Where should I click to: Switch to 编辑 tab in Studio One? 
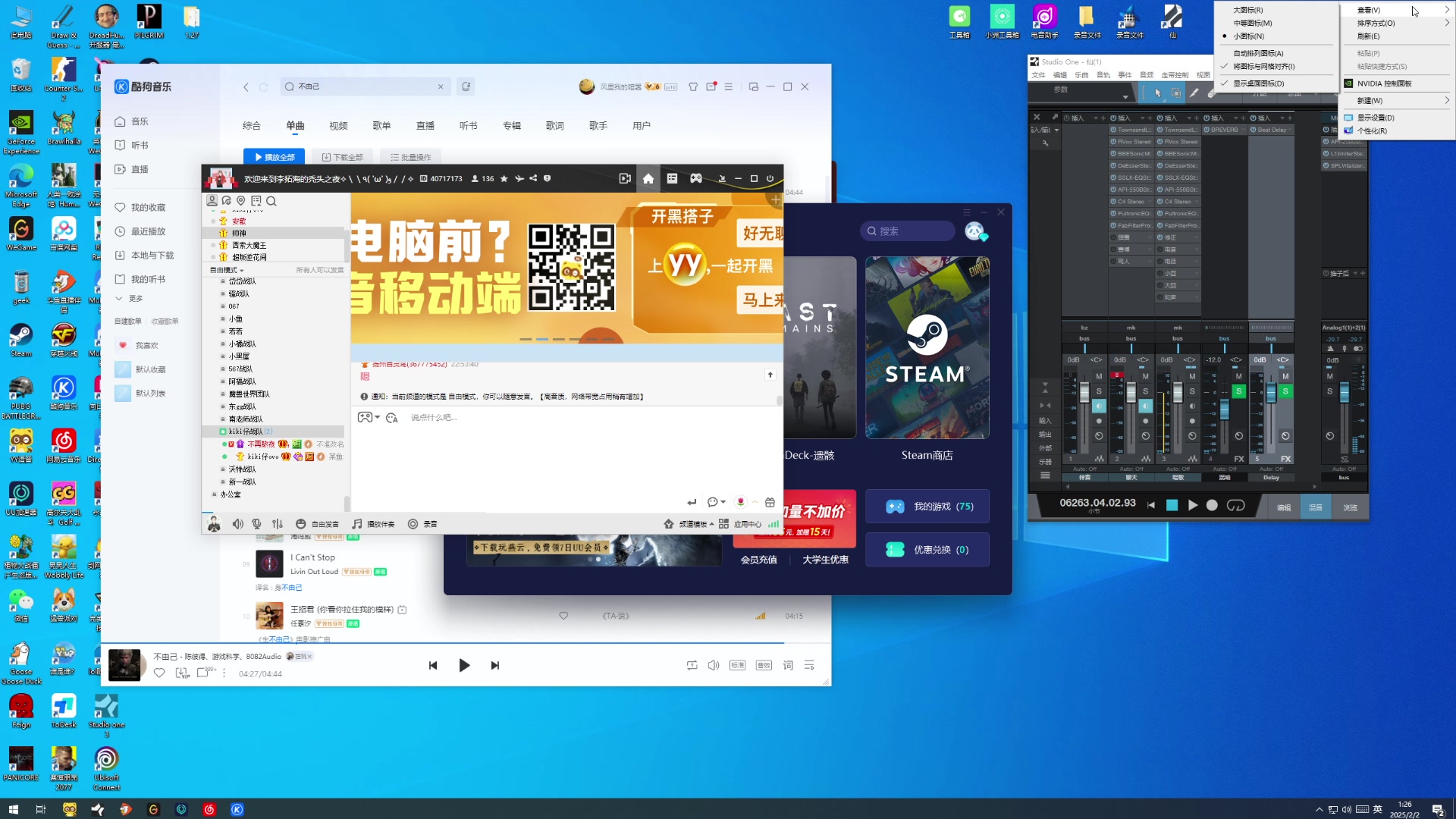coord(1284,507)
